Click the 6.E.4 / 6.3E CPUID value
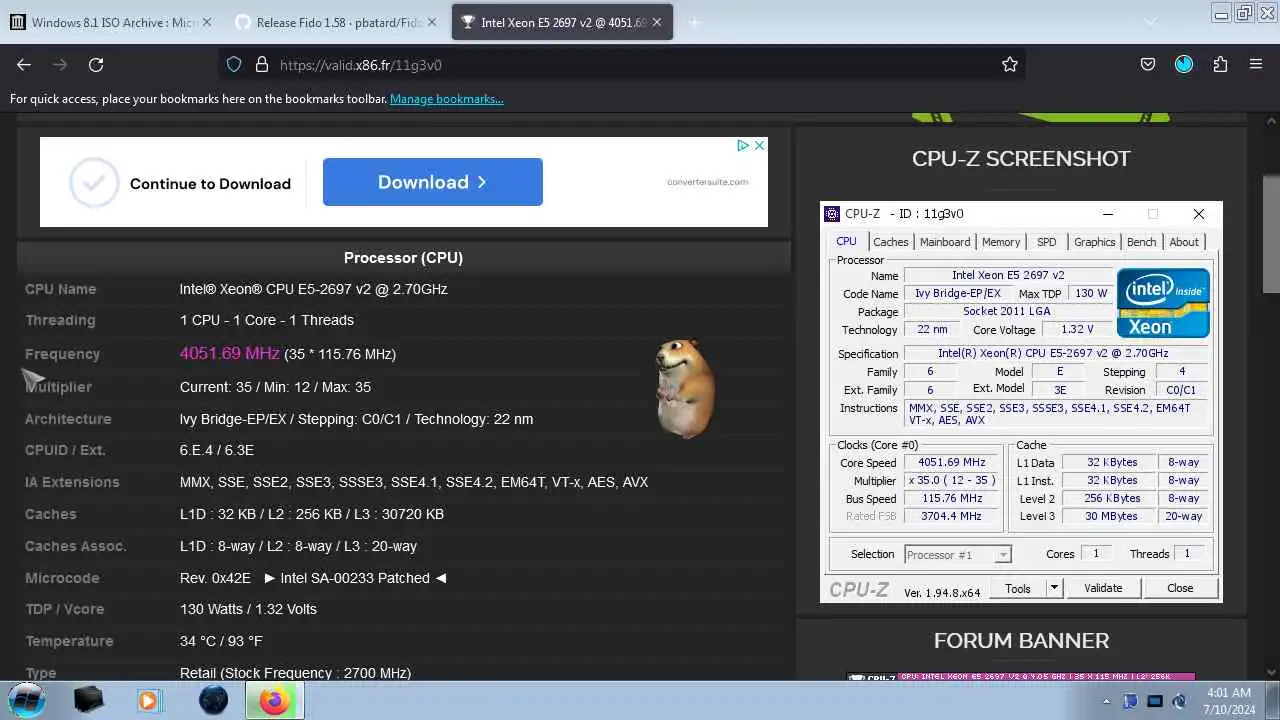The height and width of the screenshot is (720, 1280). tap(217, 450)
